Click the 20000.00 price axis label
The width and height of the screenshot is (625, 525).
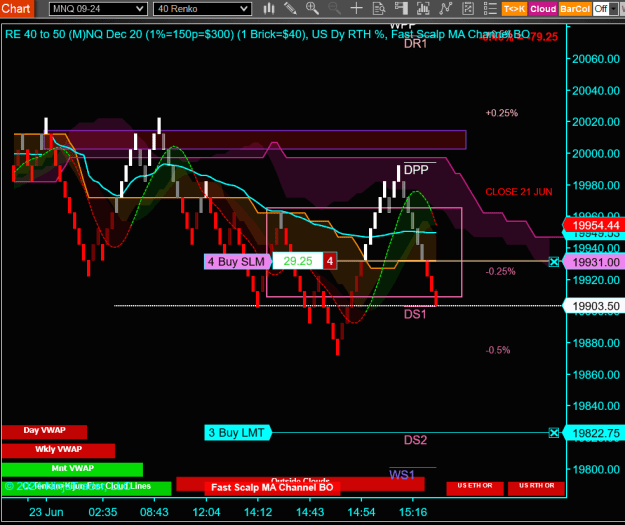click(596, 153)
